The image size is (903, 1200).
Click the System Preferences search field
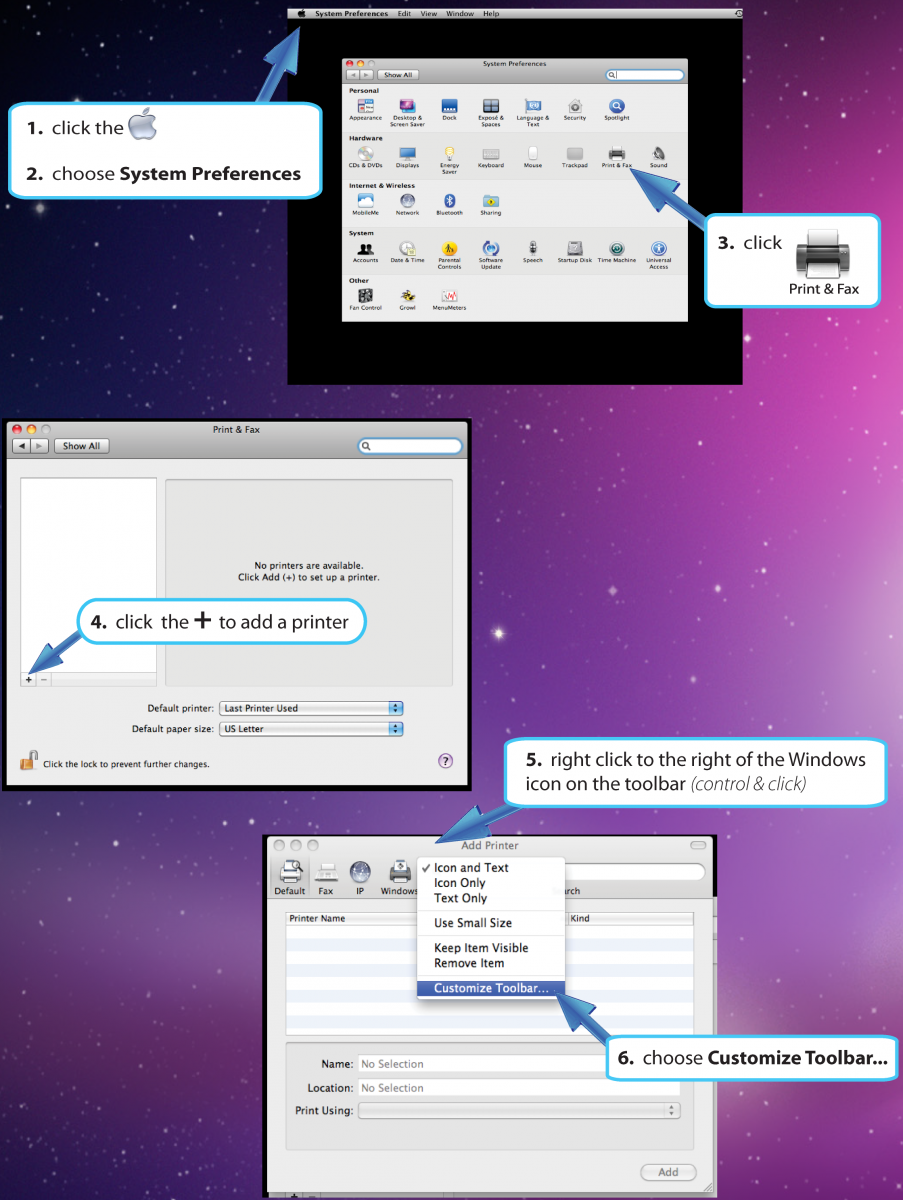coord(645,75)
